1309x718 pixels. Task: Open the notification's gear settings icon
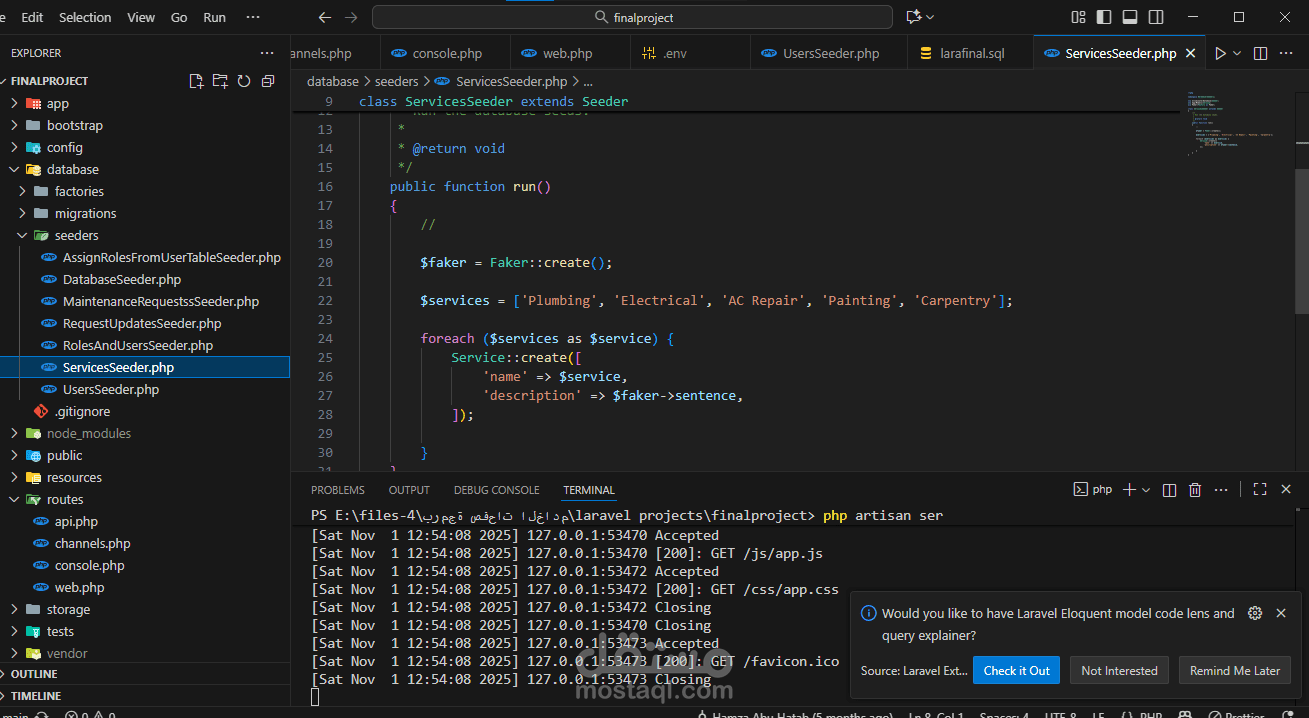coord(1255,613)
